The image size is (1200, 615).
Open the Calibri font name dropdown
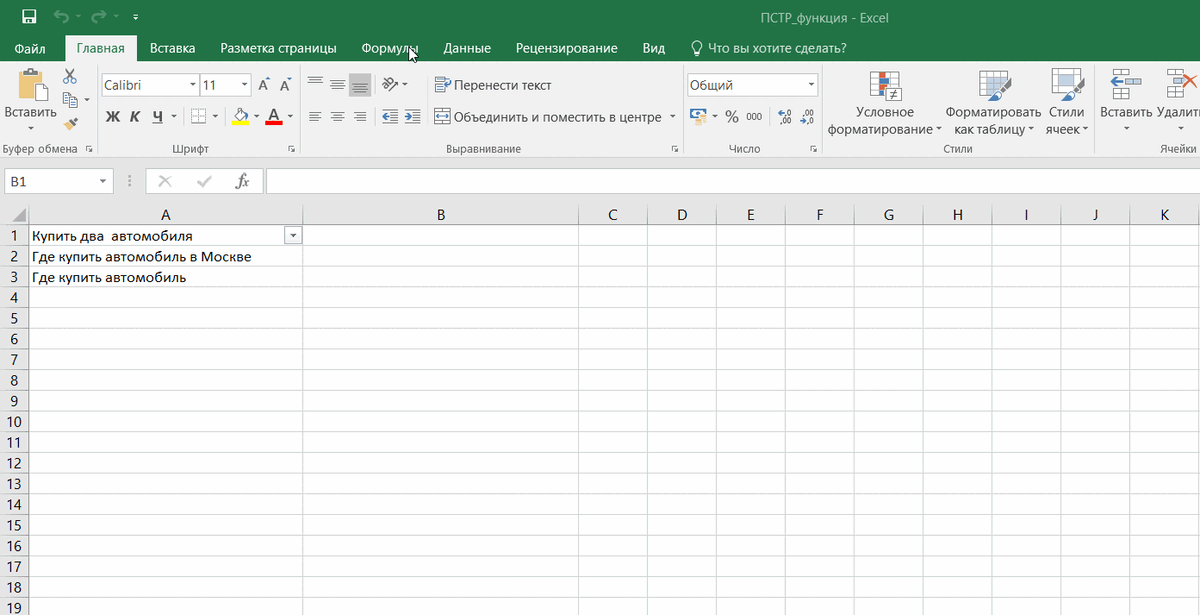193,86
